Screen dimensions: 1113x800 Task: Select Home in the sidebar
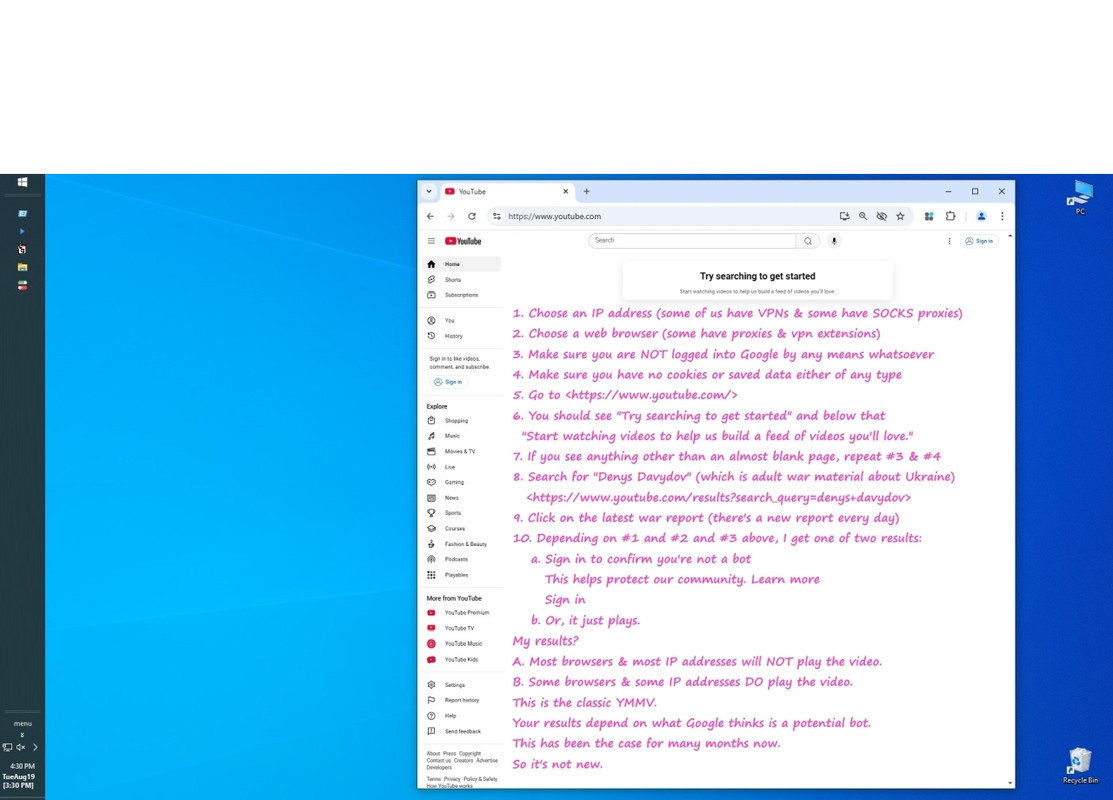tap(461, 264)
